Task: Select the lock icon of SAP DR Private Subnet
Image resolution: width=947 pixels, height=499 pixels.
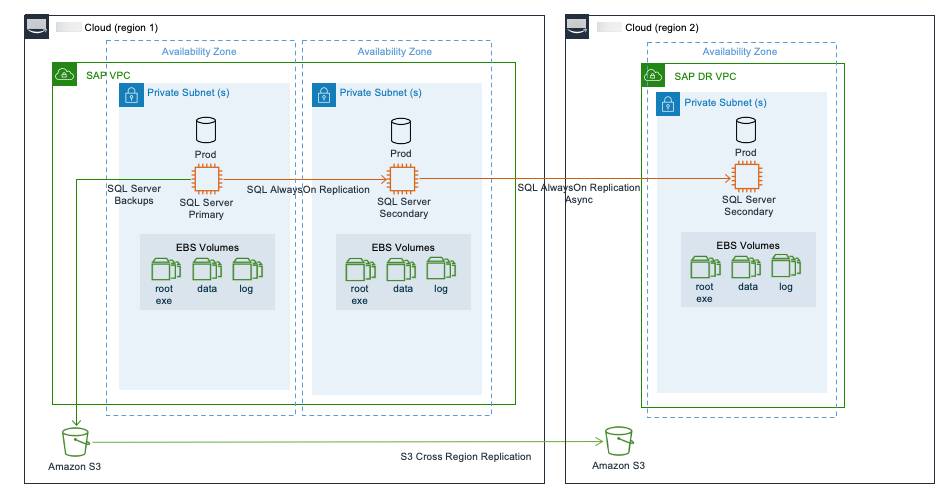Action: point(668,103)
